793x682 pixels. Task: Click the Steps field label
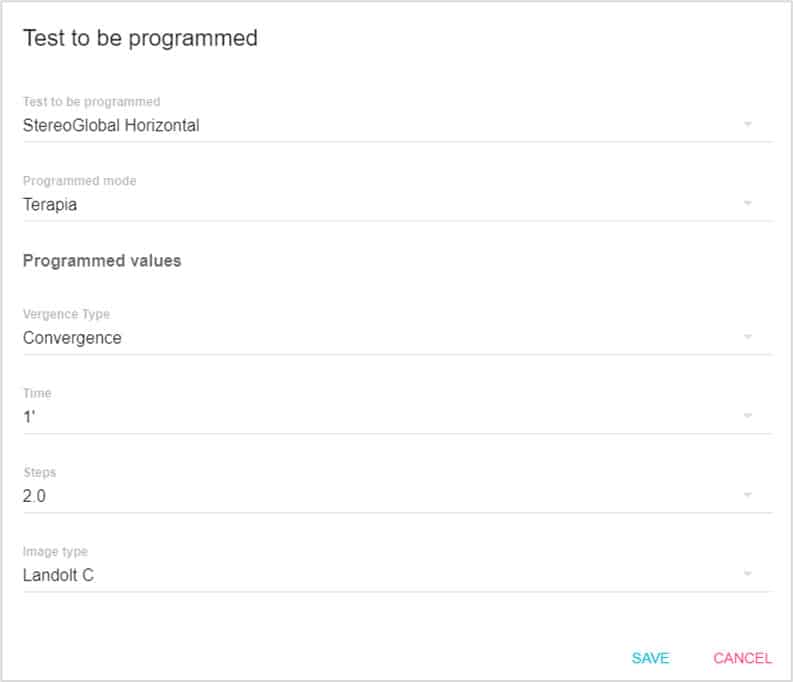(x=39, y=472)
